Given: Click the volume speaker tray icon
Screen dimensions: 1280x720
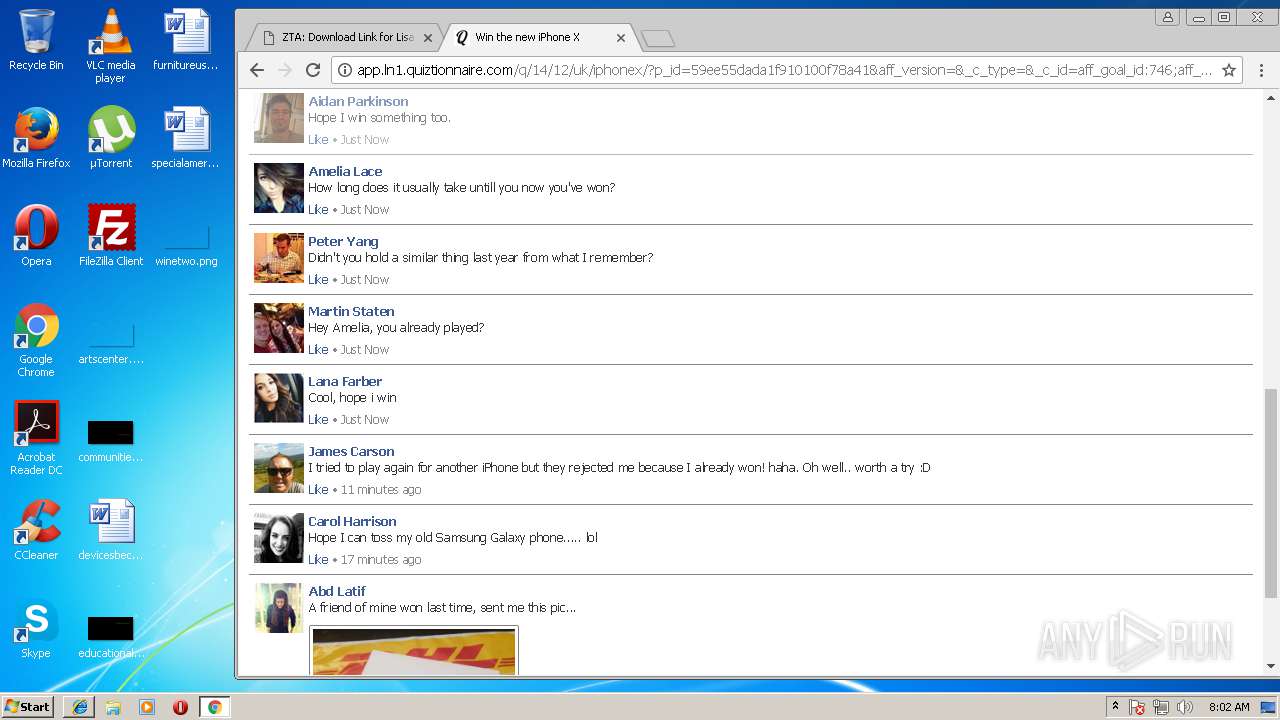Looking at the screenshot, I should coord(1185,707).
